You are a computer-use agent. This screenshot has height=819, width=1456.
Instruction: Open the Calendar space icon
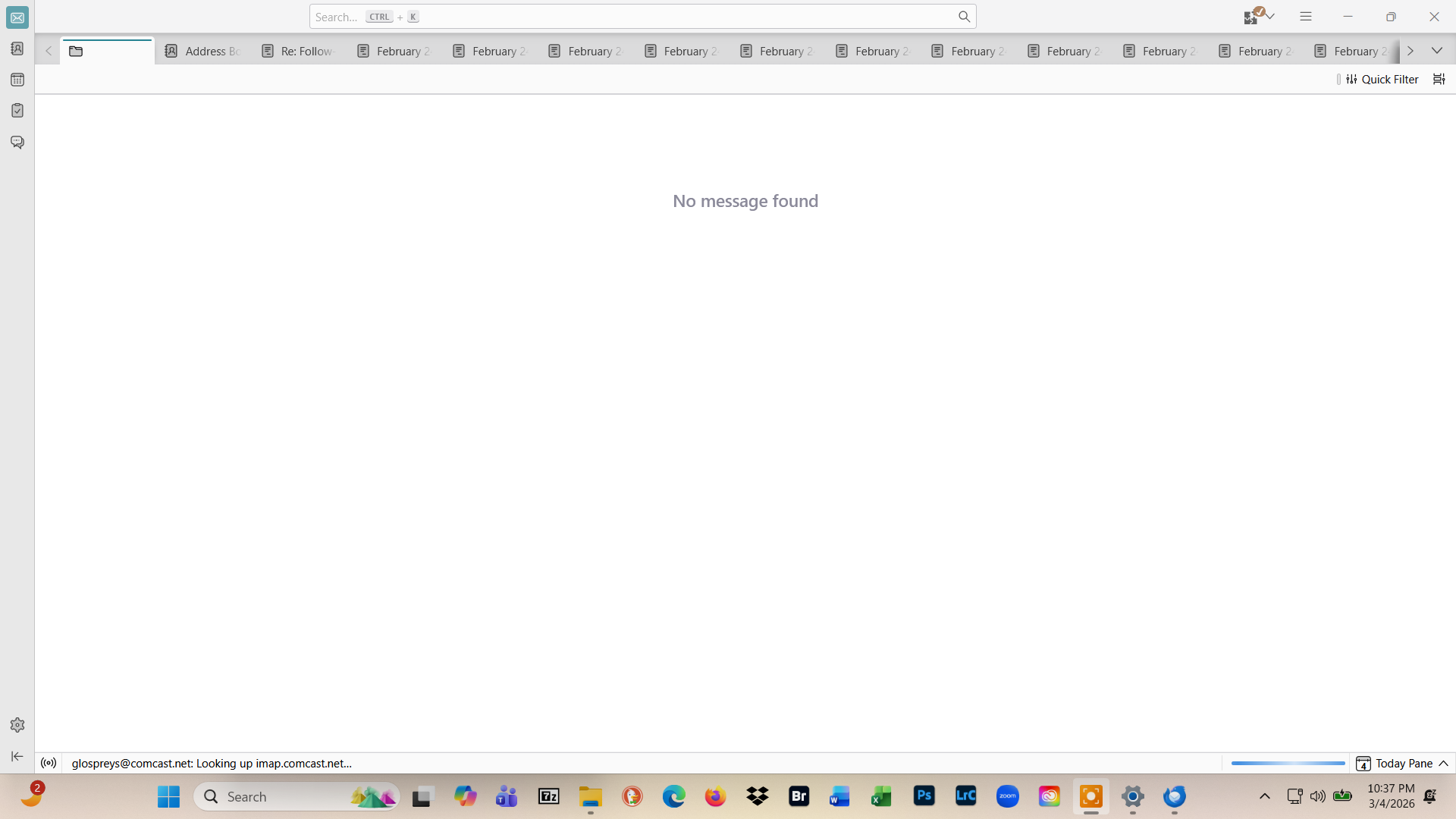click(x=17, y=80)
